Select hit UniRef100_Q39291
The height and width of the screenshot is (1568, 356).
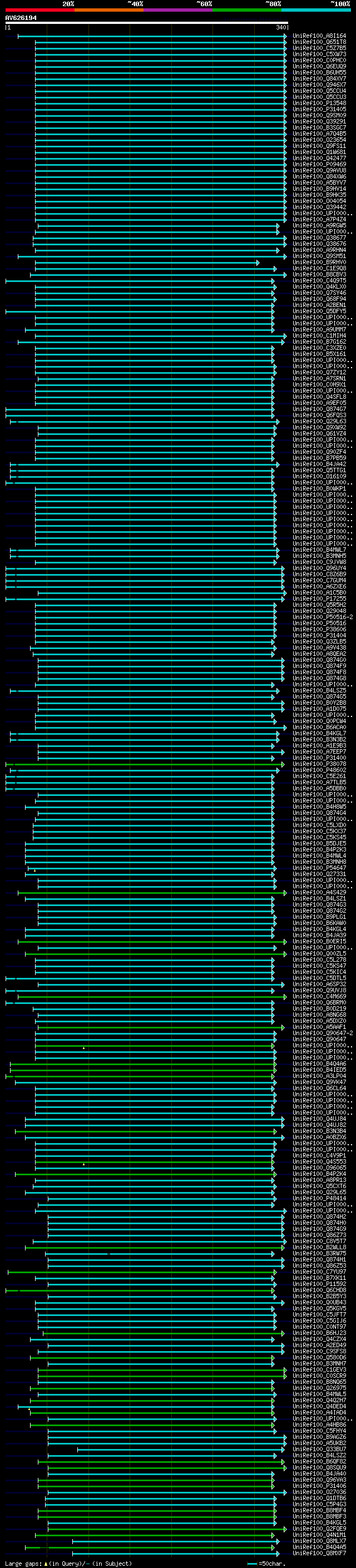tap(319, 122)
